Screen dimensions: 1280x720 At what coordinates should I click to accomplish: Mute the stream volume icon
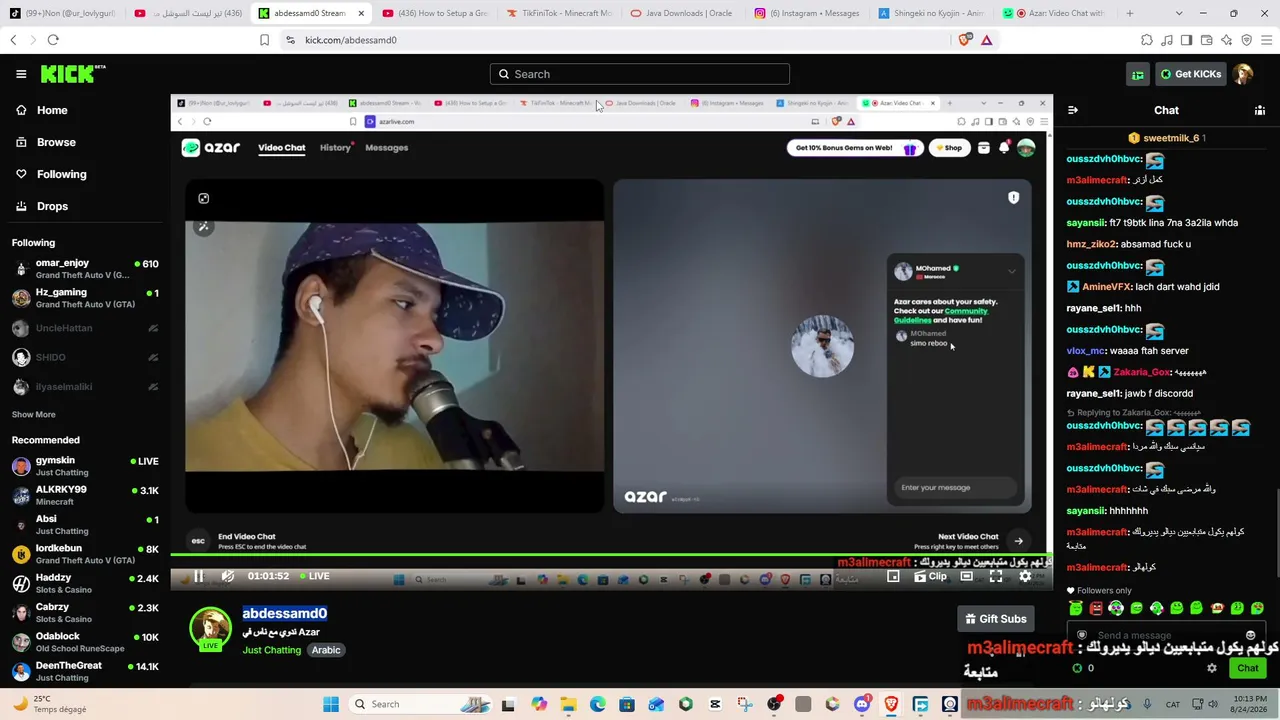(x=228, y=576)
